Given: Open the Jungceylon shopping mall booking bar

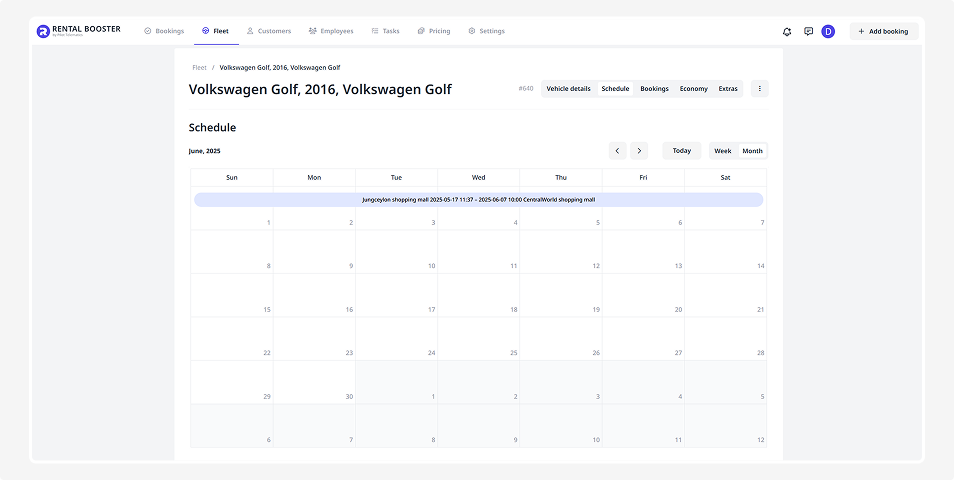Looking at the screenshot, I should click(478, 200).
